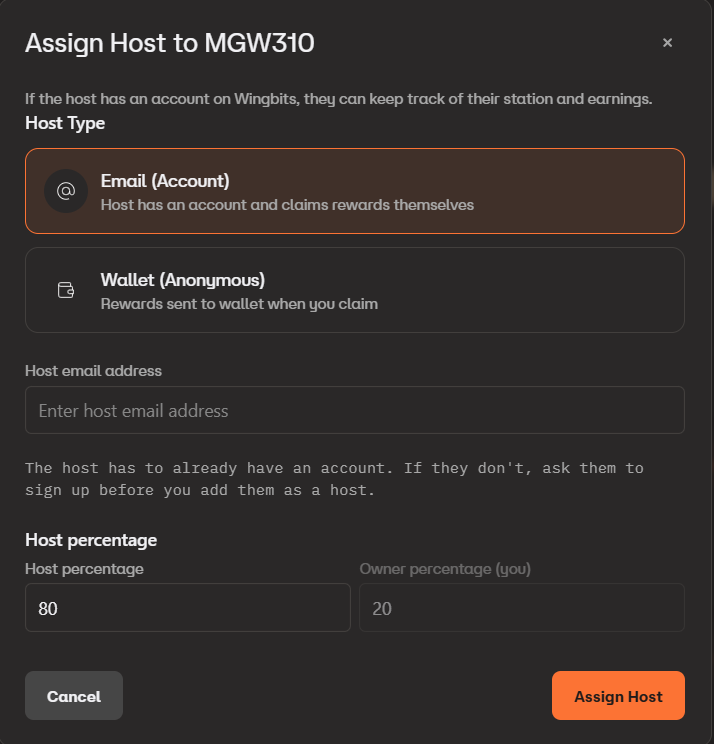Click the "Owner percentage (you)" label
Viewport: 714px width, 744px height.
coord(445,569)
